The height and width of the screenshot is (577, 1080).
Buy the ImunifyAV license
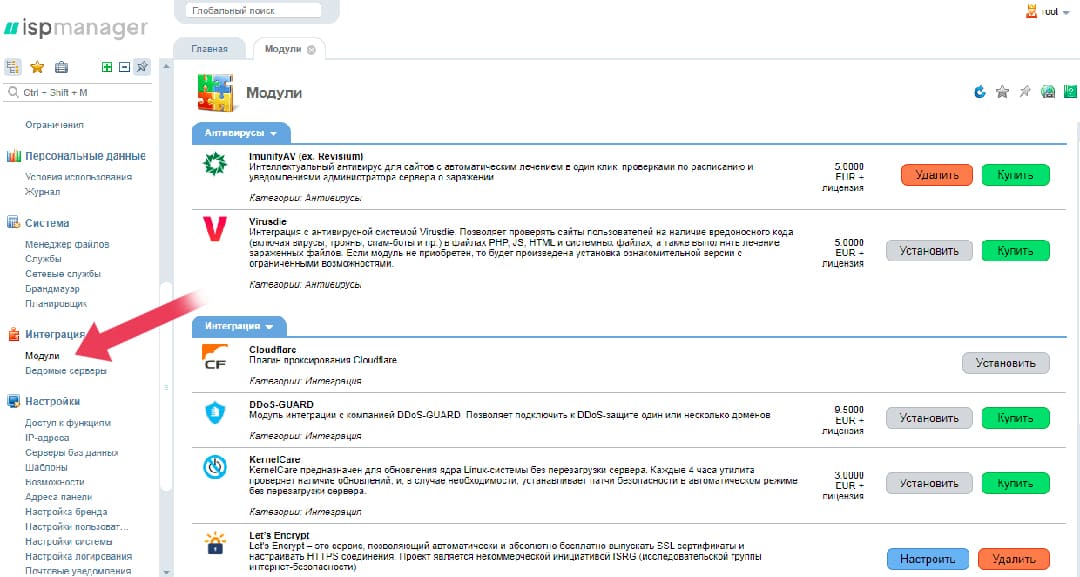point(1015,175)
